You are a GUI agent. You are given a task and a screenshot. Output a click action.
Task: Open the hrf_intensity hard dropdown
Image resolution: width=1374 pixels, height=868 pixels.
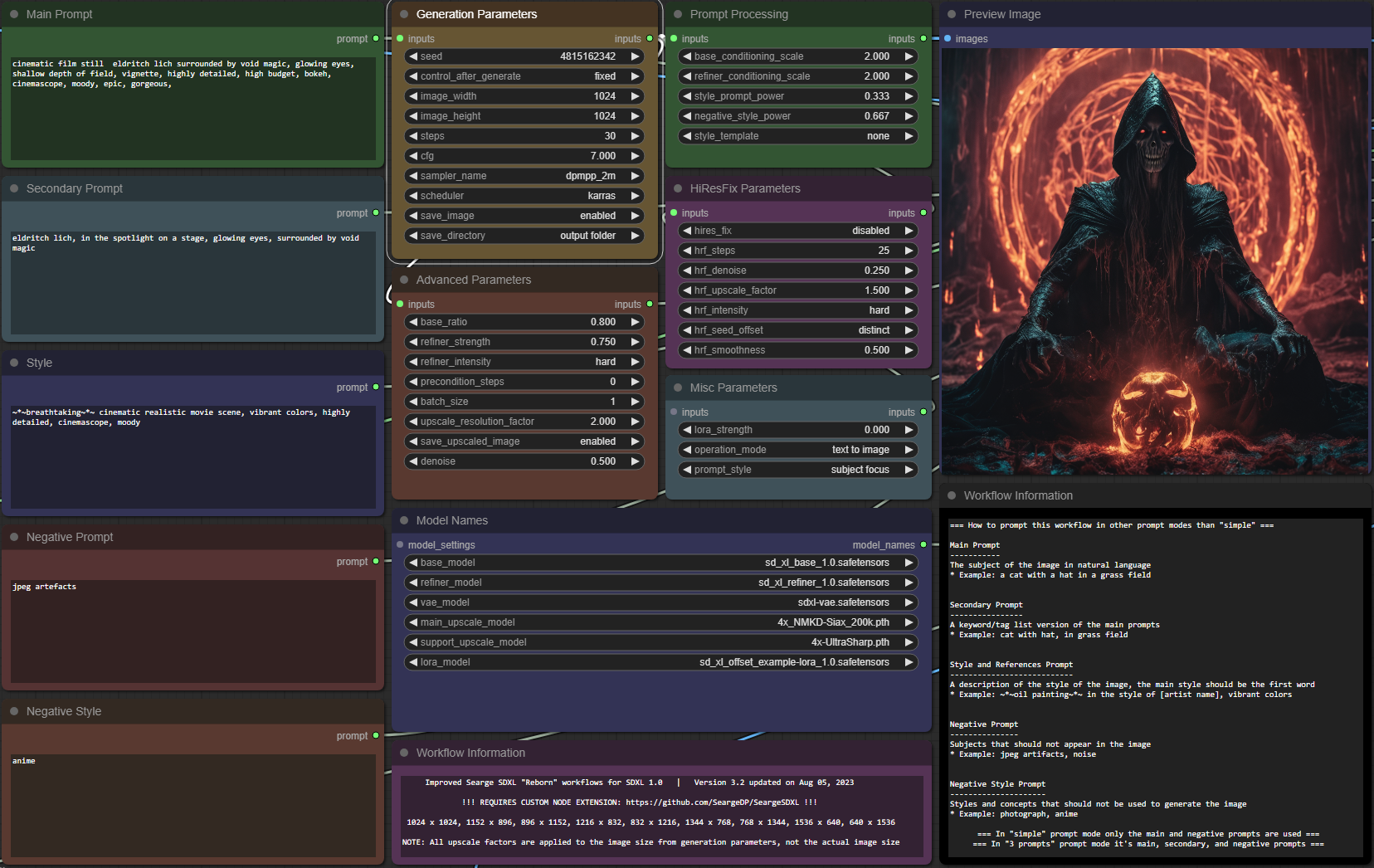(x=798, y=310)
